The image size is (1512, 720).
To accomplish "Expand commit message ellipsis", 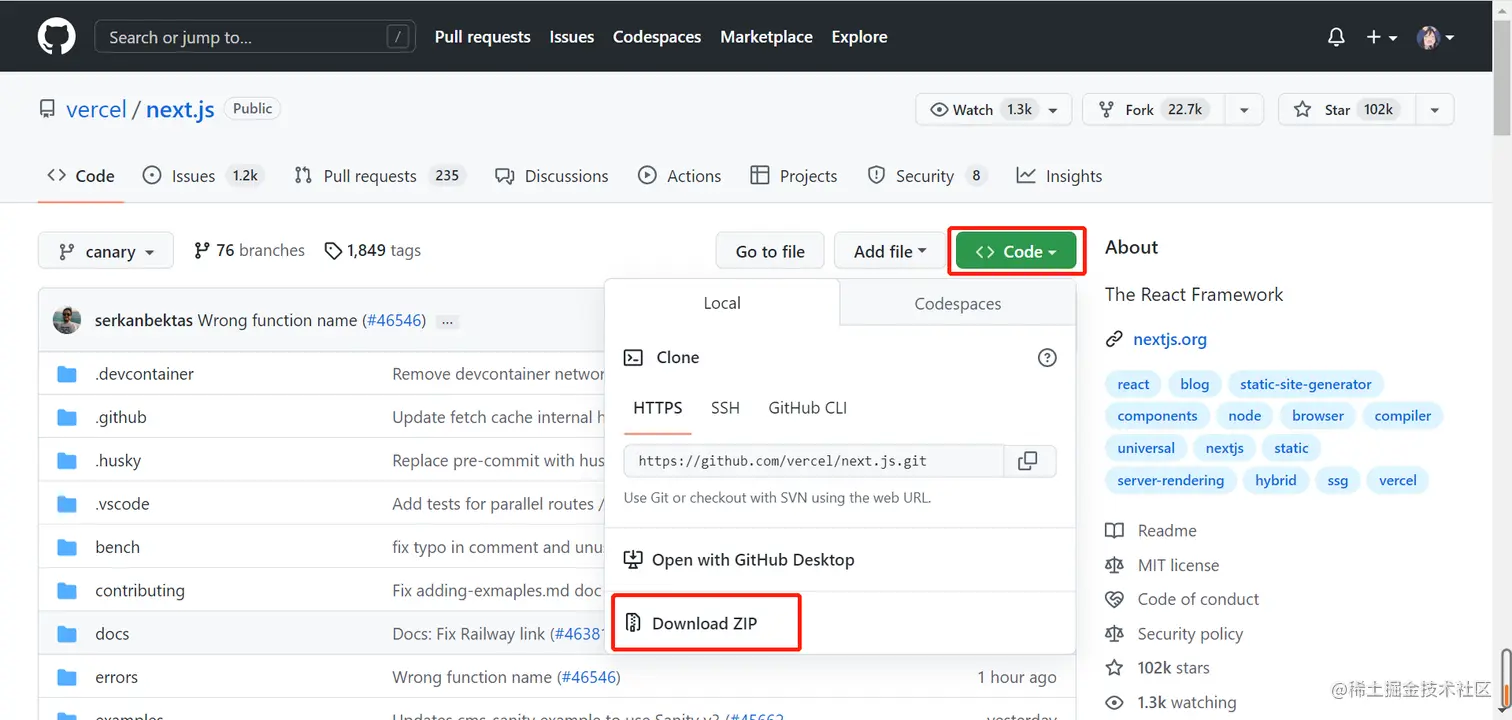I will (447, 321).
